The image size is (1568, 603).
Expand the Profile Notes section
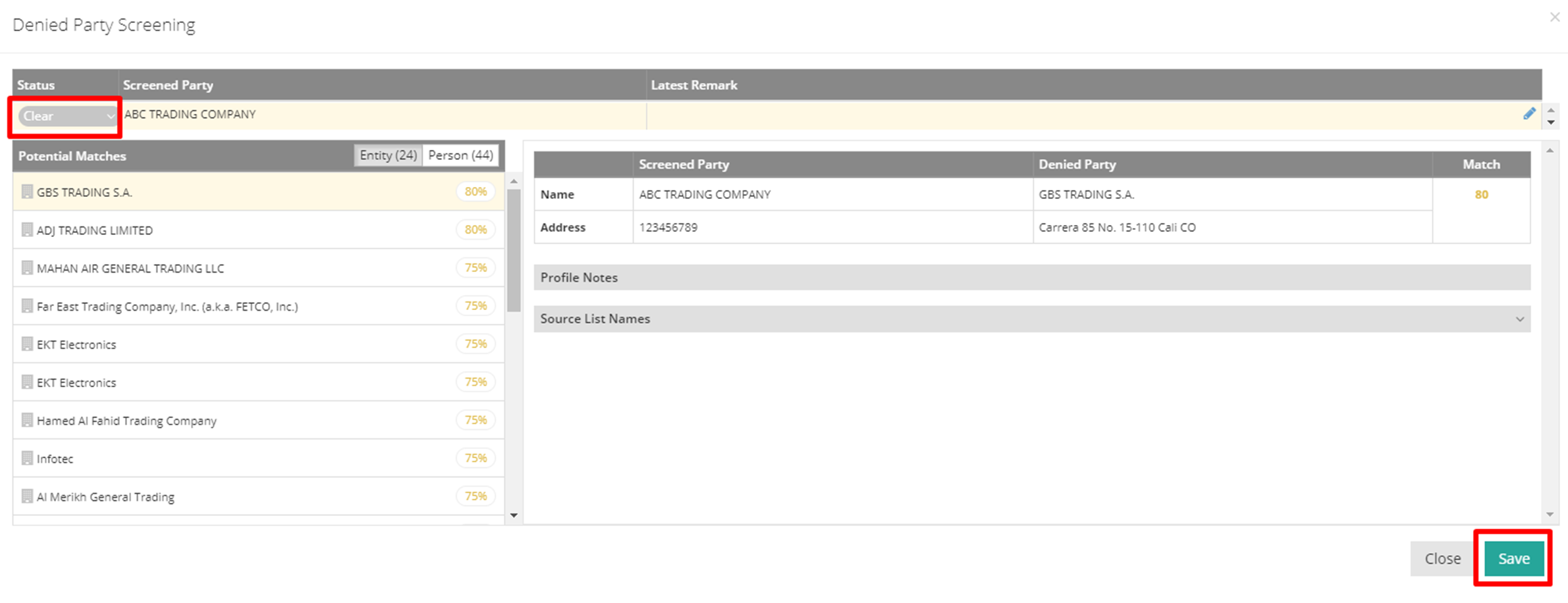pos(1031,278)
